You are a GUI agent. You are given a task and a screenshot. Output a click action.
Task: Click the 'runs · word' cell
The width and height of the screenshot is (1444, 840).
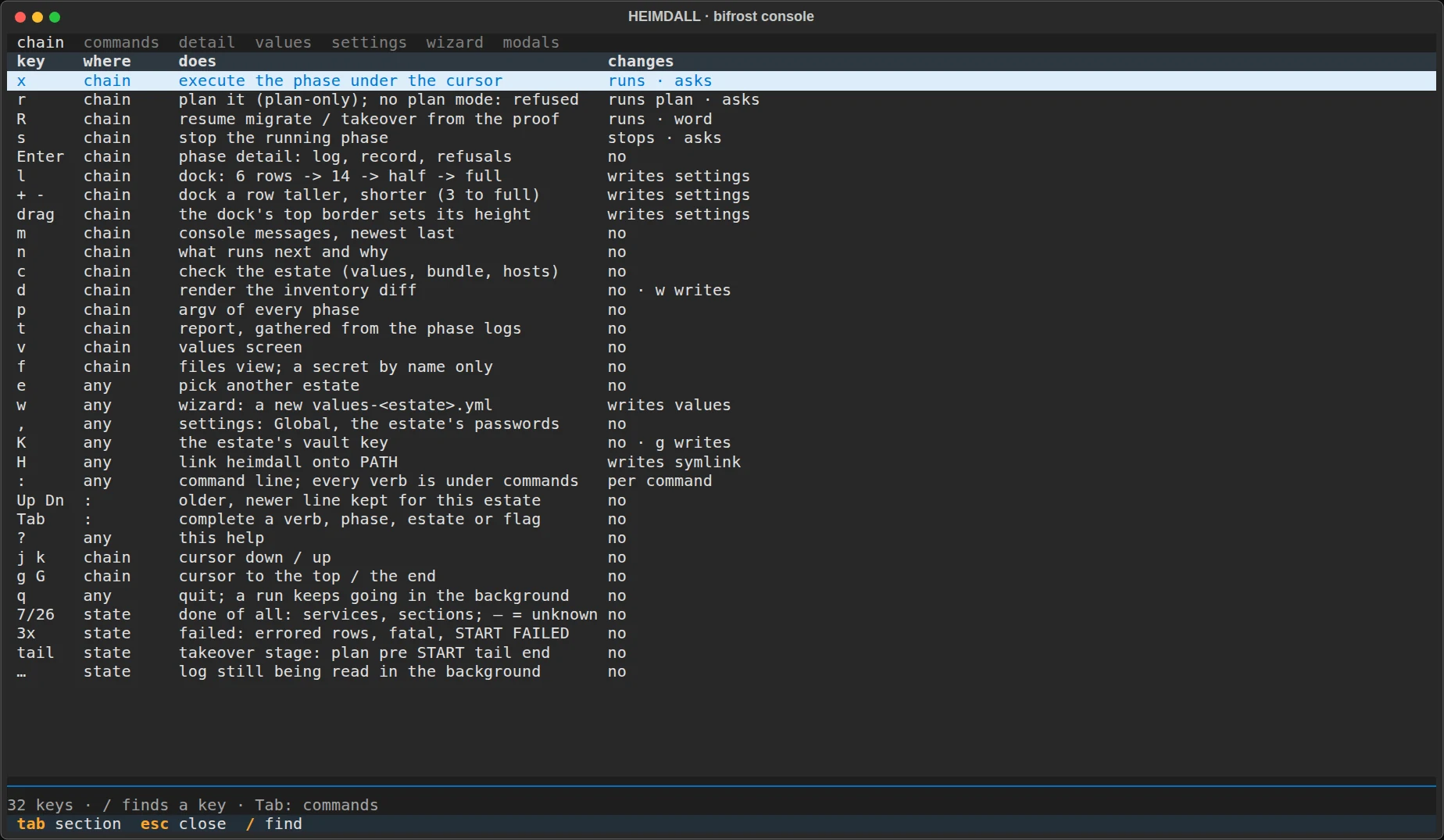point(660,119)
